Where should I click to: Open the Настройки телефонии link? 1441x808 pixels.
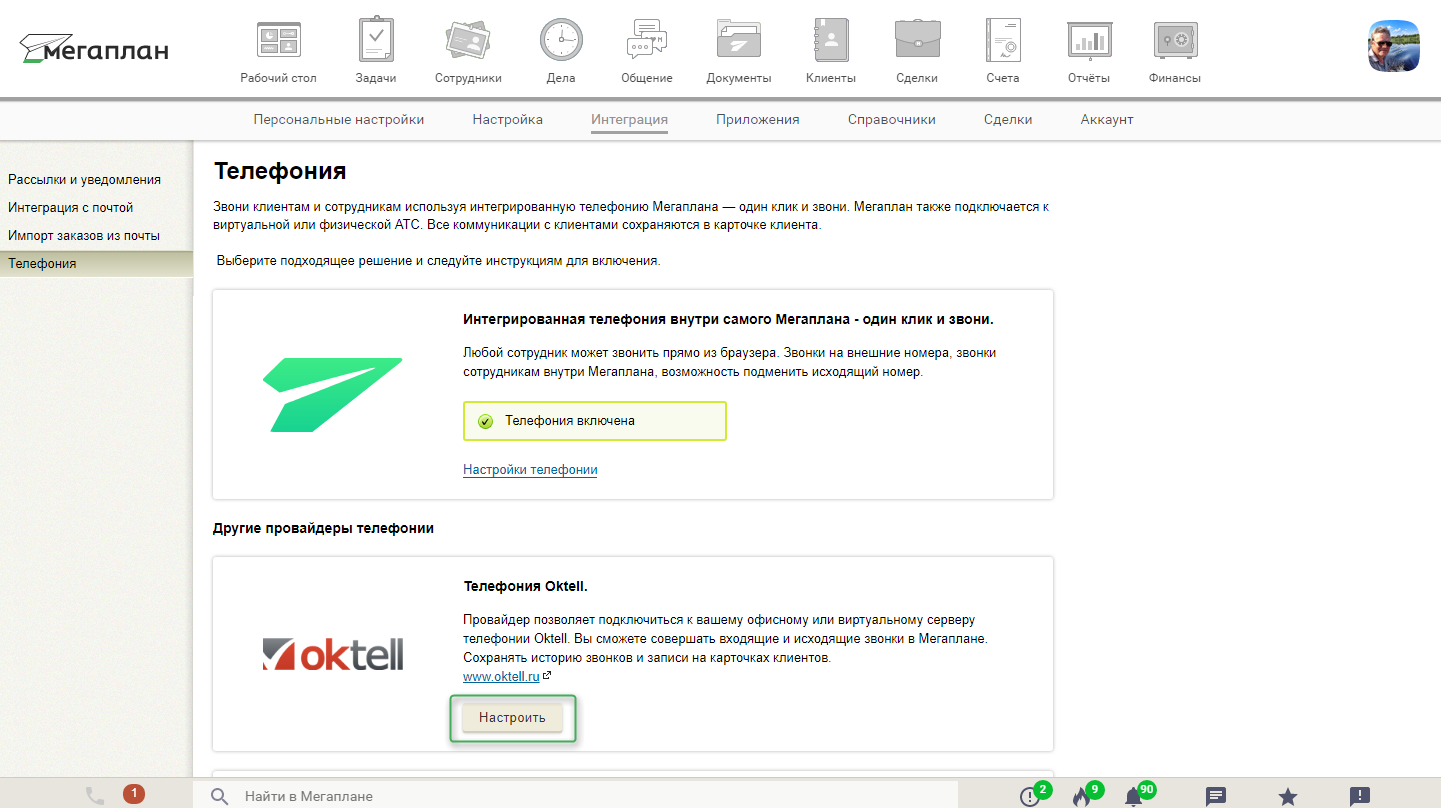click(530, 469)
